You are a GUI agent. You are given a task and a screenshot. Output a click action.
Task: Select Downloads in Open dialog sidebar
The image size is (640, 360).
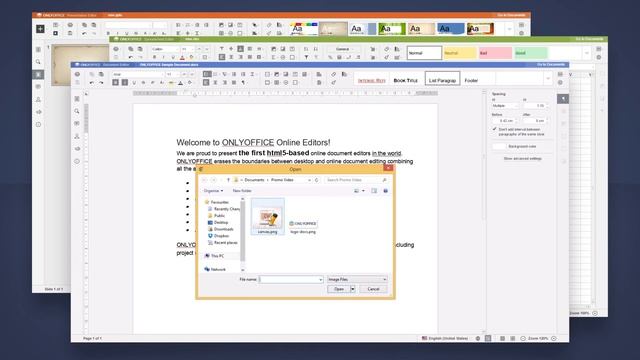(x=223, y=229)
